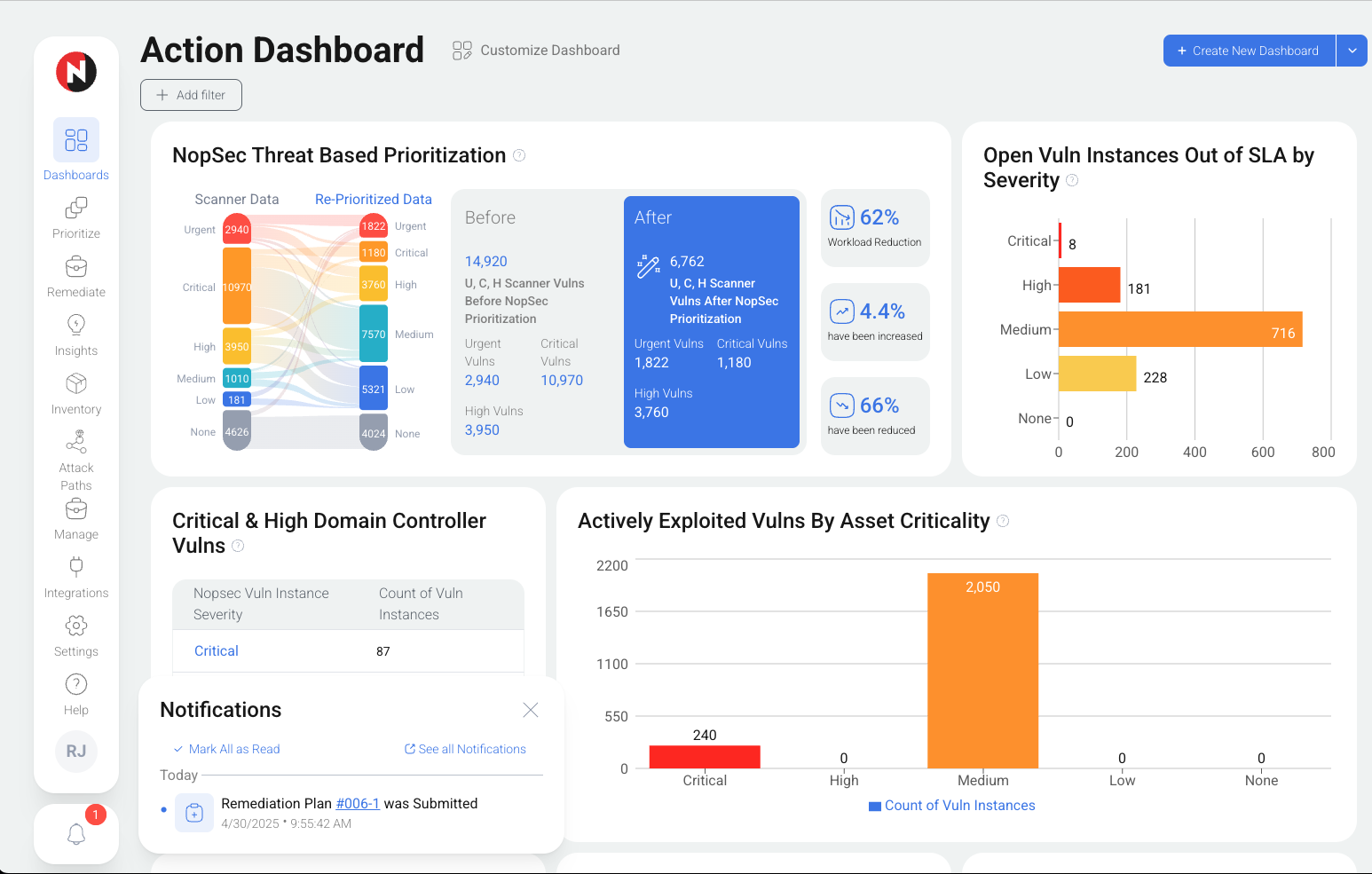The image size is (1372, 874).
Task: Mark all notifications as read
Action: coord(226,749)
